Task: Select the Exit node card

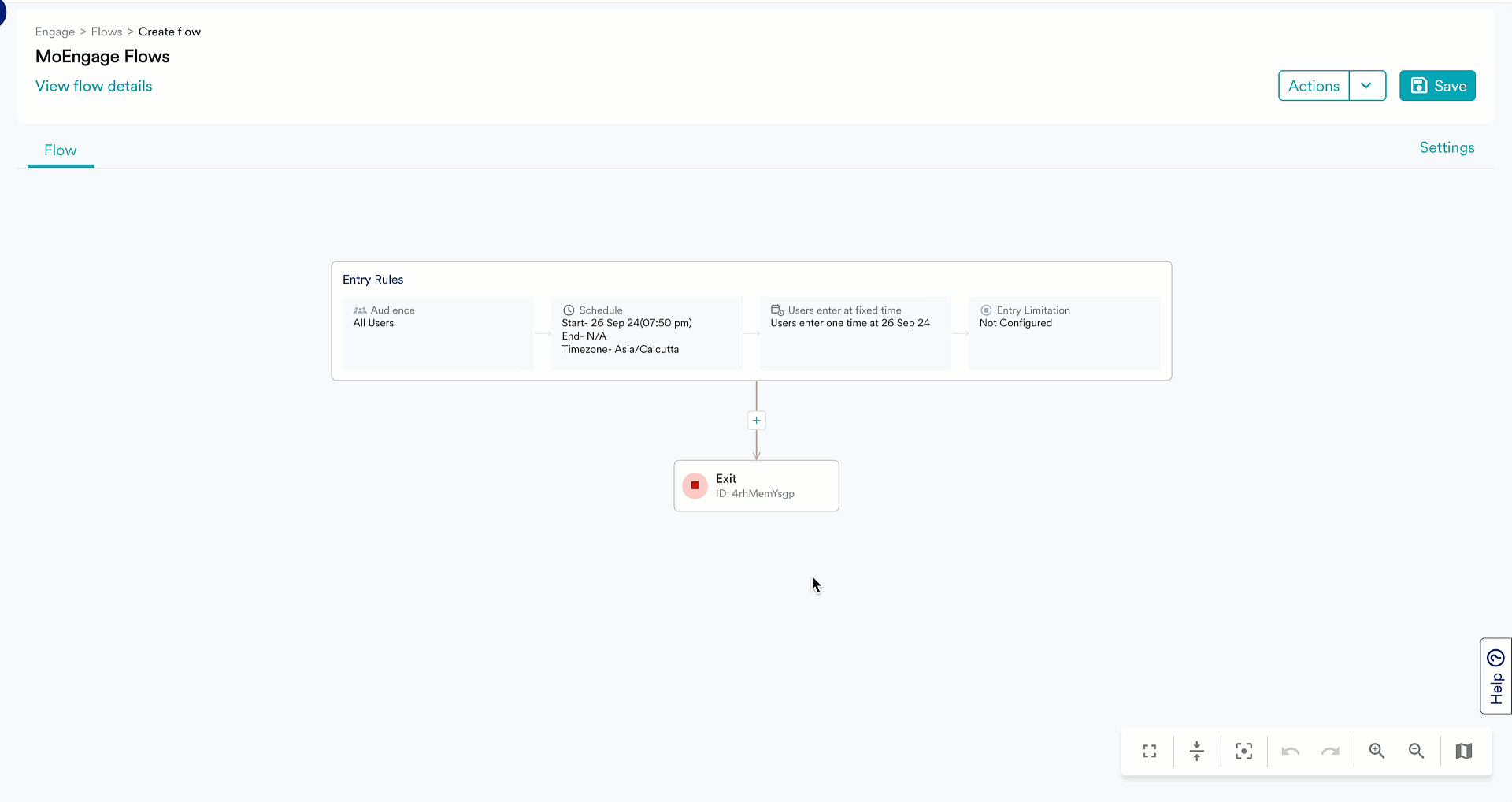Action: click(x=756, y=486)
